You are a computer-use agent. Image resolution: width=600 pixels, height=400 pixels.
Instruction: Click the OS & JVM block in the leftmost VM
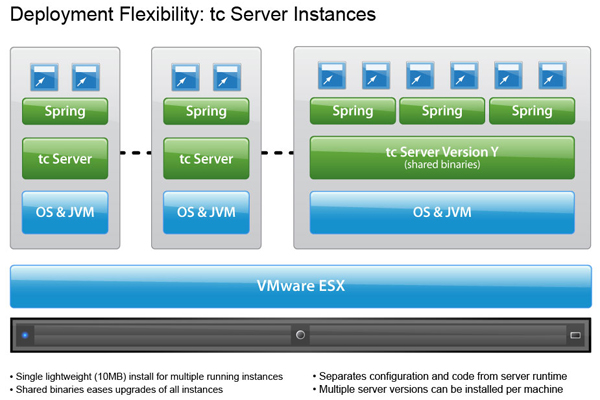tap(65, 212)
